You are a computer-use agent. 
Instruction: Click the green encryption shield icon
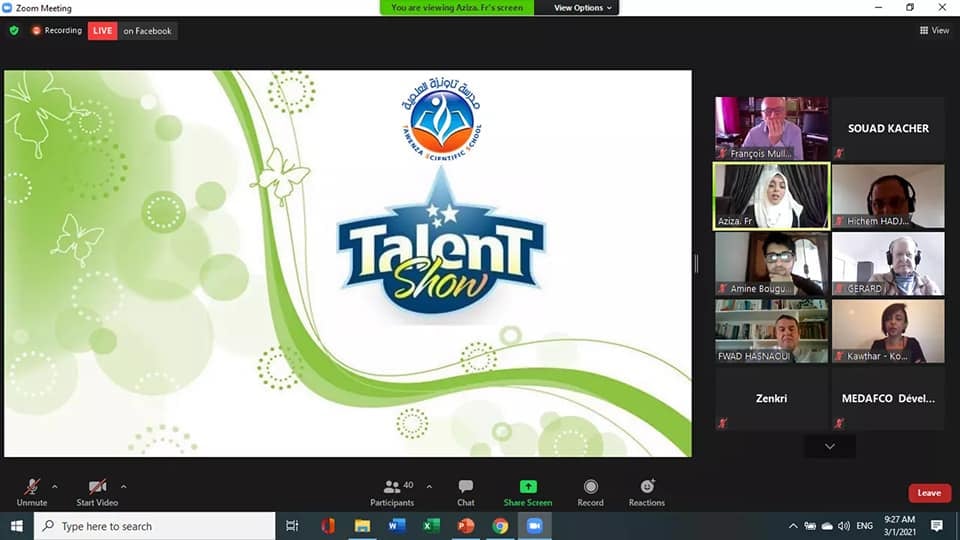tap(14, 30)
